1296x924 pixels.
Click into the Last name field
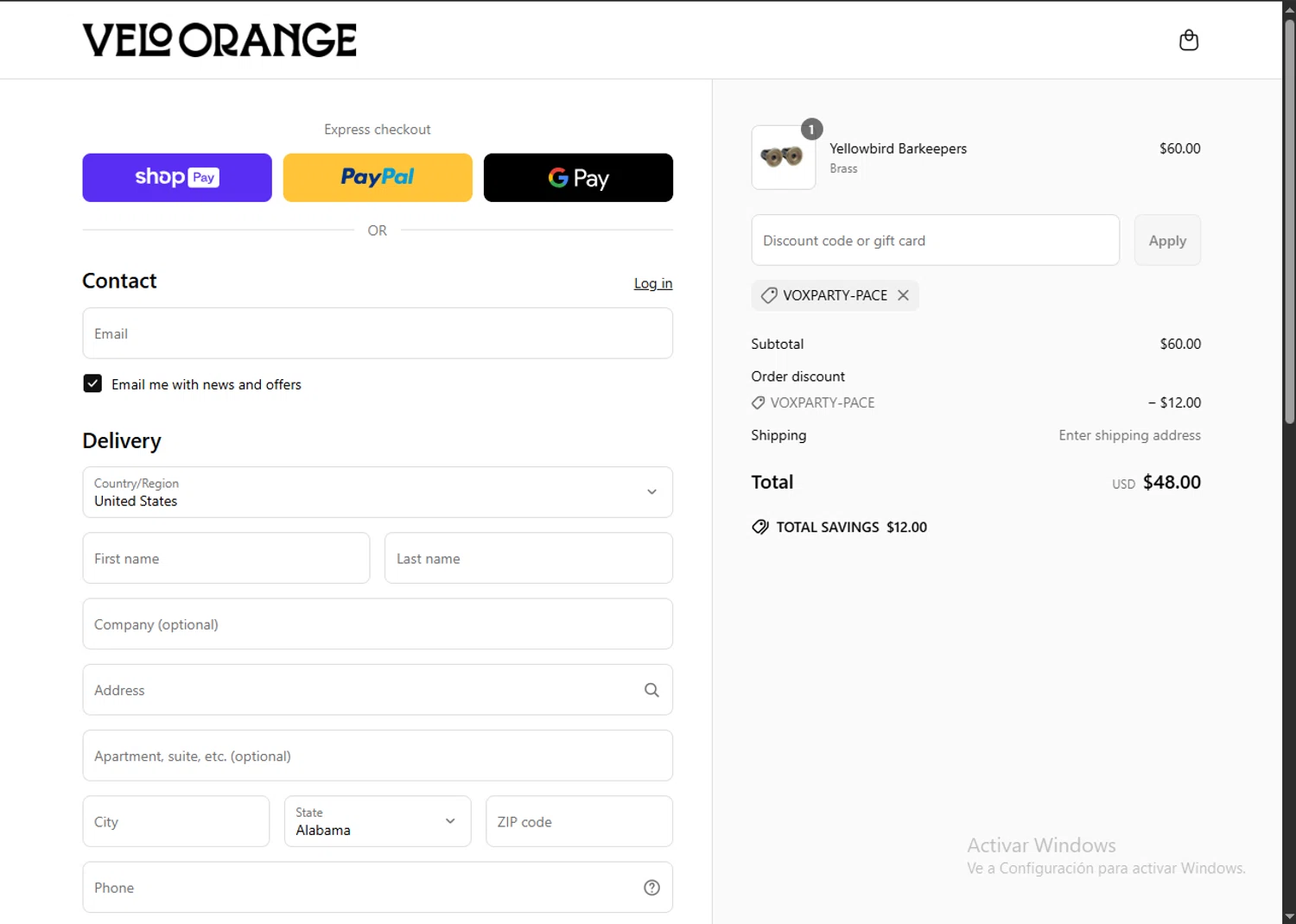tap(529, 558)
